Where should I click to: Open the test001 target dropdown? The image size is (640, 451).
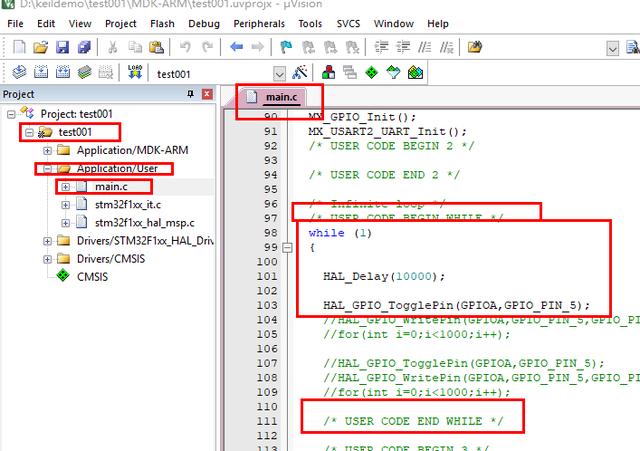[x=280, y=74]
